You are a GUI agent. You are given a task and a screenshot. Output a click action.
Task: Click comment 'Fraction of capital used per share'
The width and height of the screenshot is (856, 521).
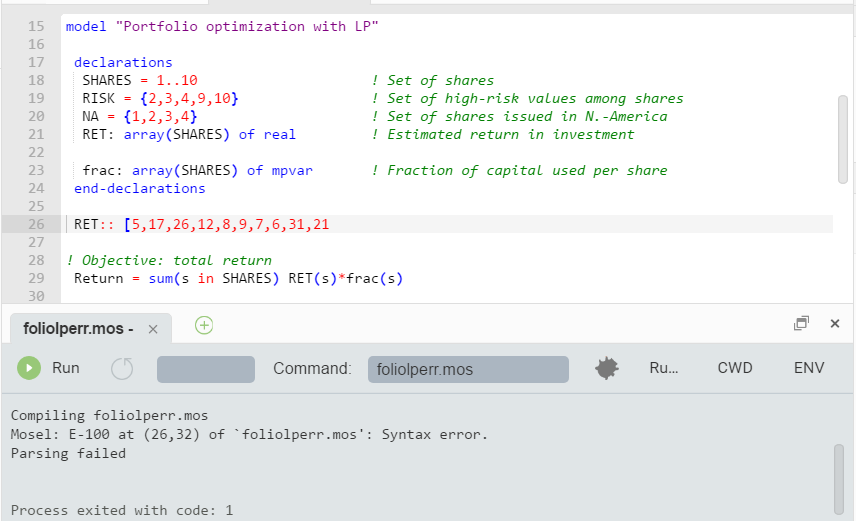point(527,170)
